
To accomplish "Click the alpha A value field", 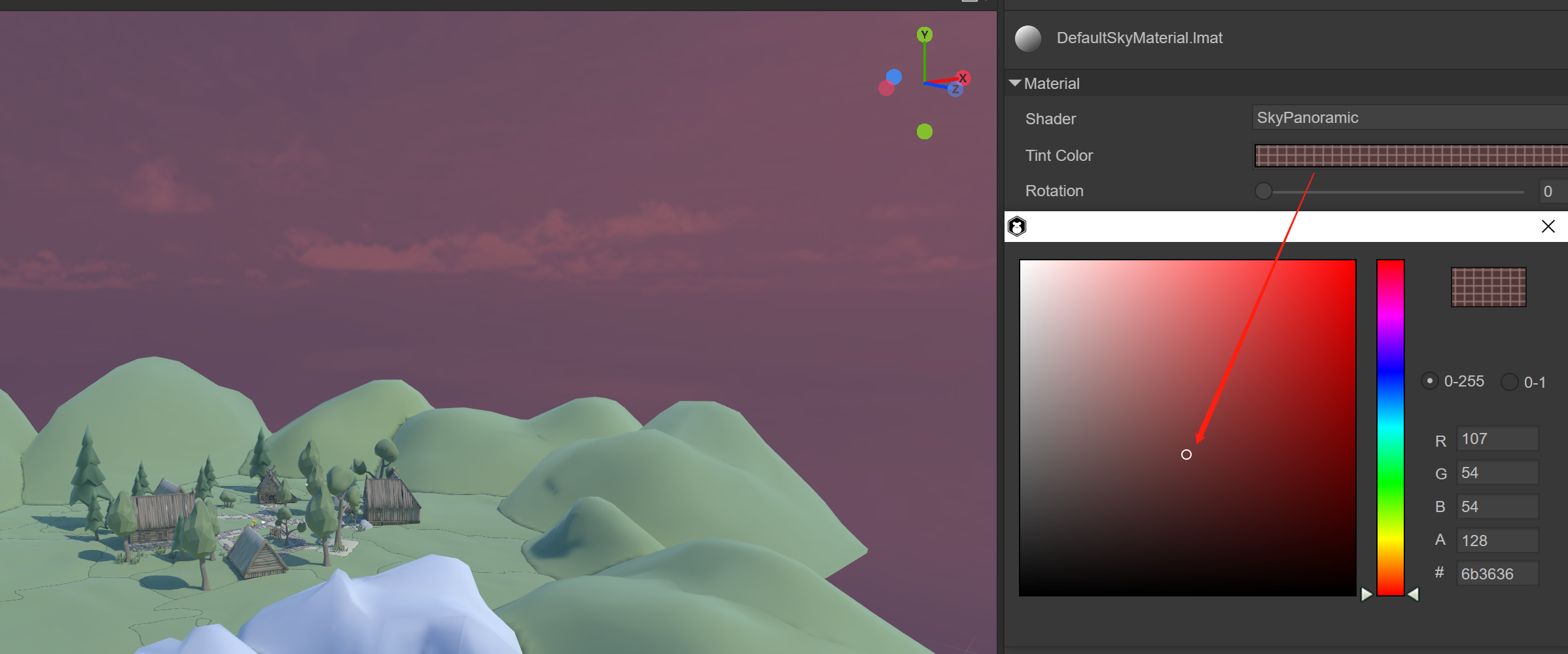I will coord(1497,541).
